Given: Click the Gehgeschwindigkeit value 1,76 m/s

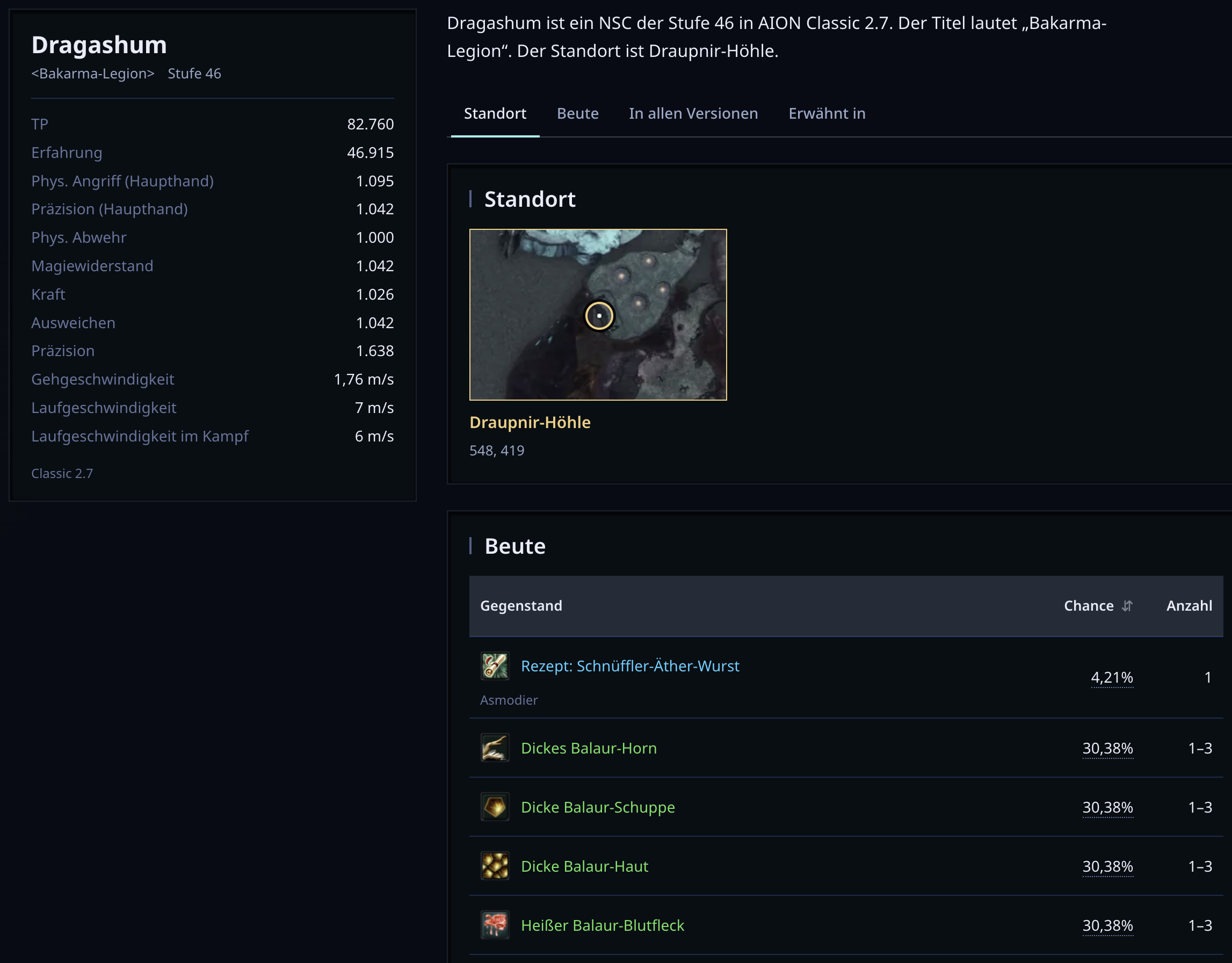Looking at the screenshot, I should coord(363,379).
